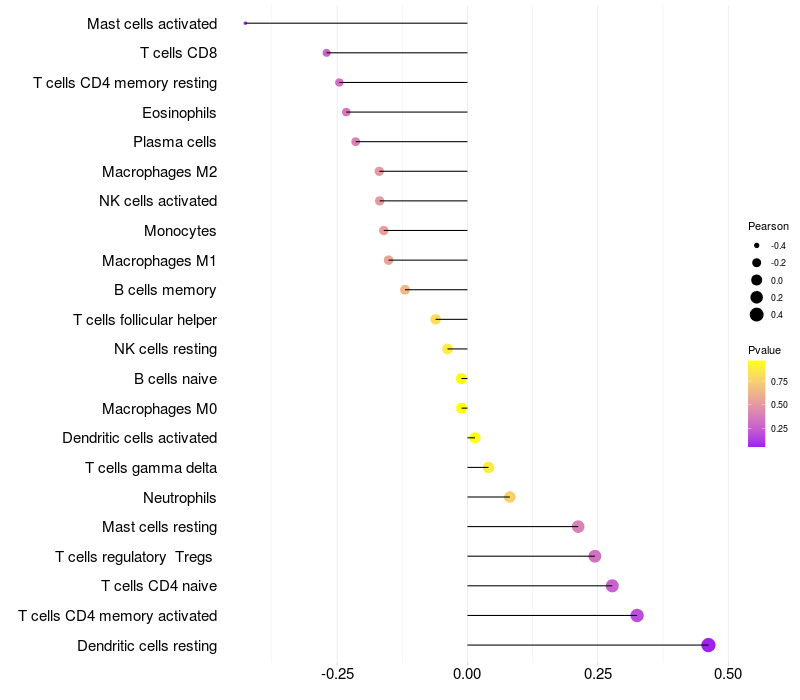Click the Mast cells resting dot

(578, 527)
